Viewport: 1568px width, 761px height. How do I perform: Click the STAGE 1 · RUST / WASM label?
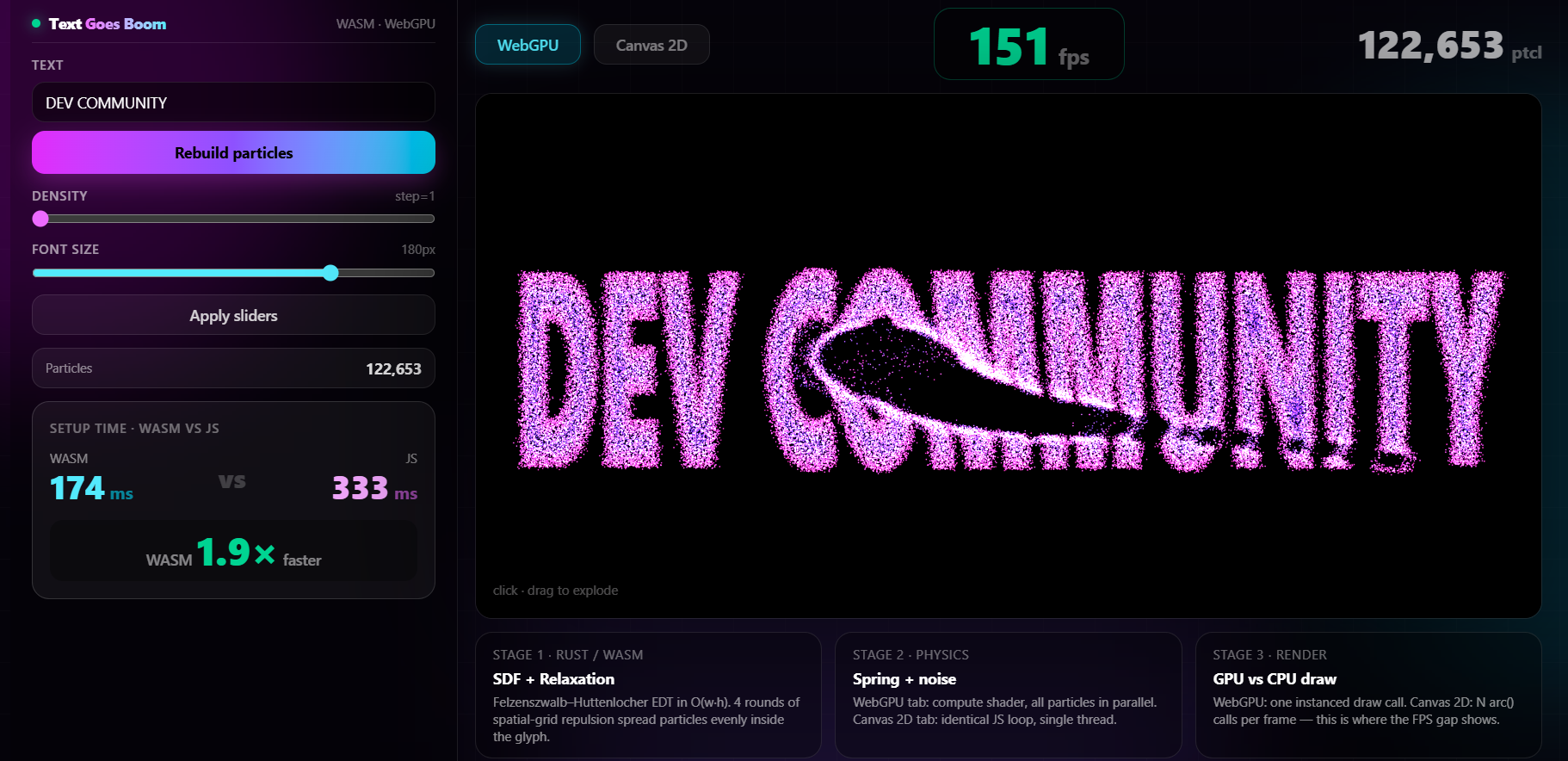[568, 655]
